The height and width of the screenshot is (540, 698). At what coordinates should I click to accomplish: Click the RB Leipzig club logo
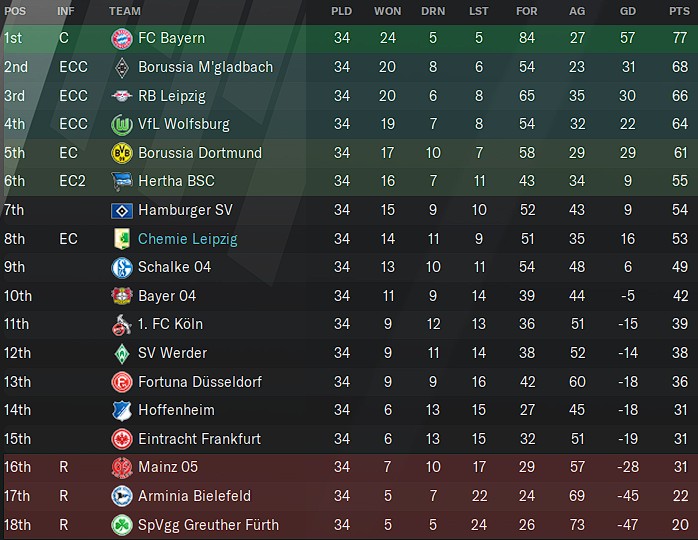122,96
